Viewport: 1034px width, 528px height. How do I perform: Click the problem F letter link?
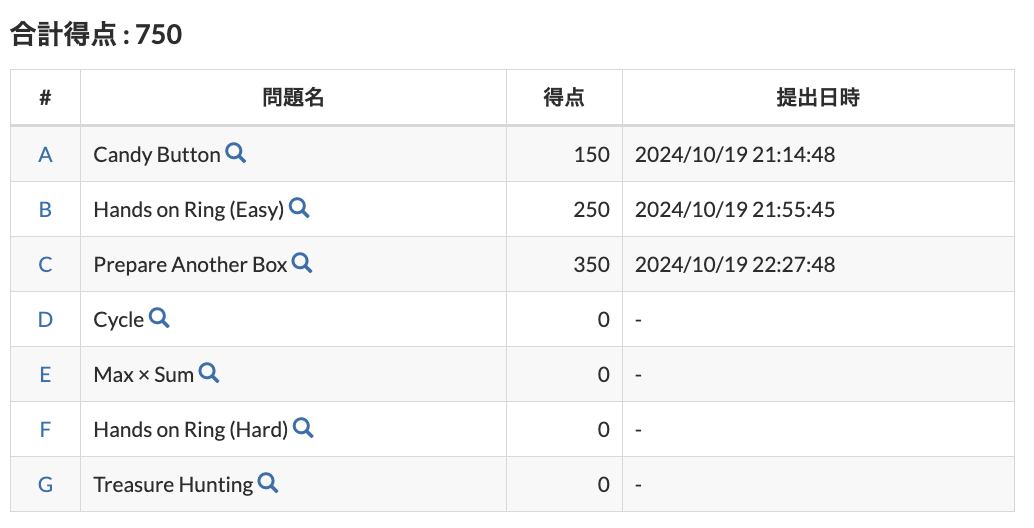point(45,430)
